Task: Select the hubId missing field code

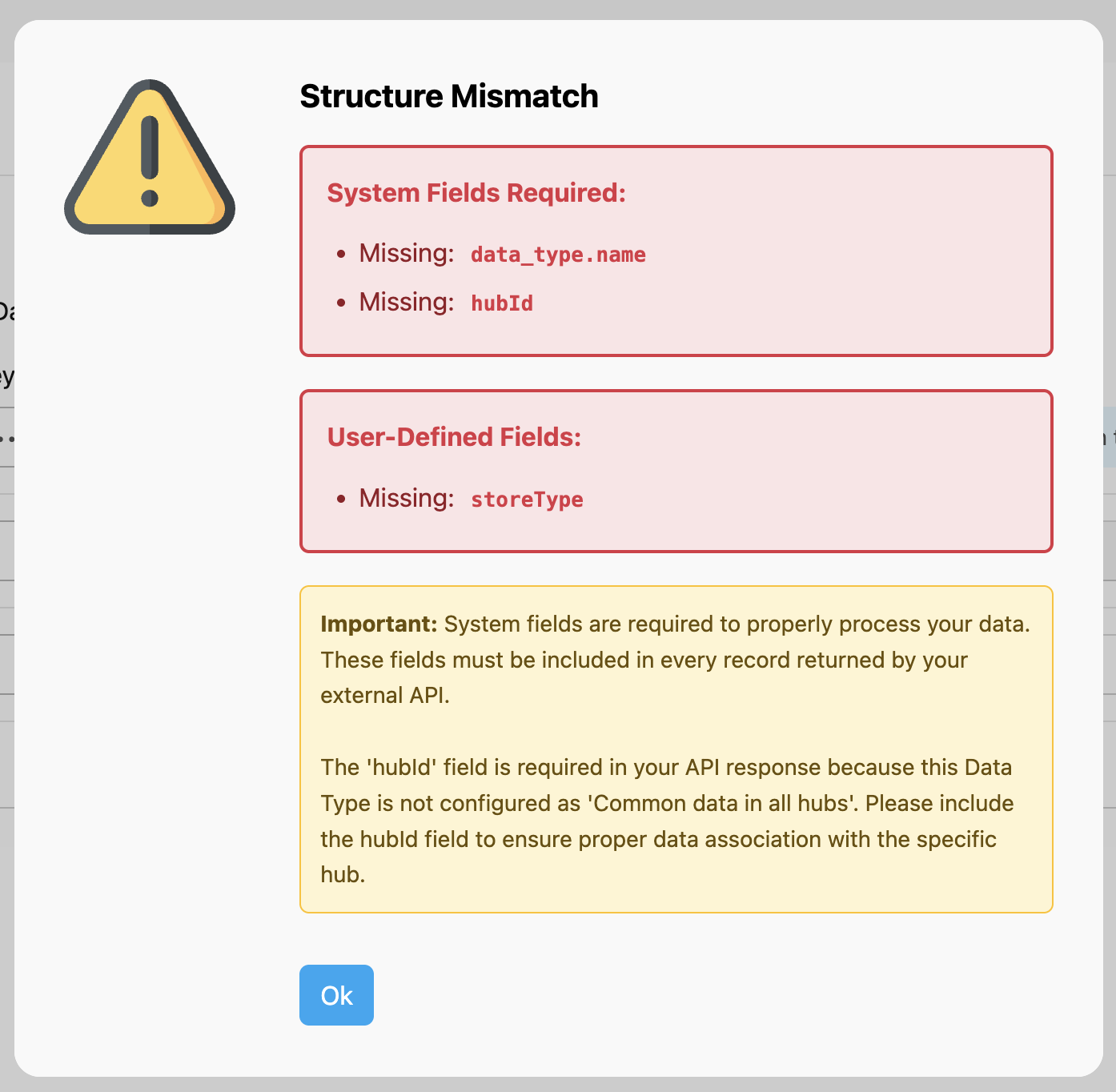Action: click(x=502, y=303)
